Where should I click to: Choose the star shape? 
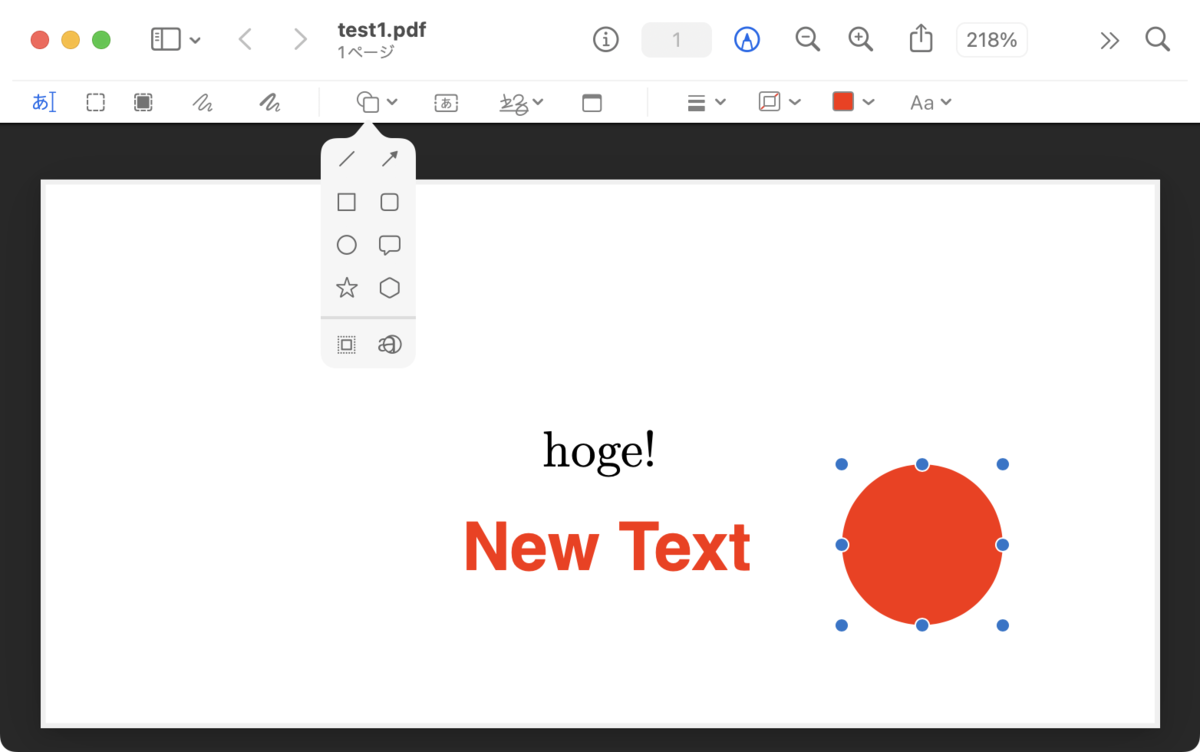click(x=347, y=288)
